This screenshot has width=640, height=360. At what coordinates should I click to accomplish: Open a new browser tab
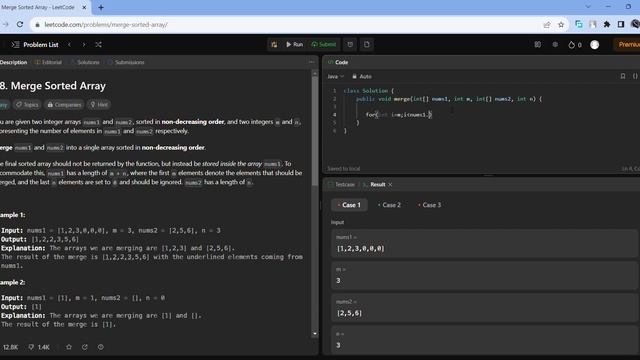[101, 7]
